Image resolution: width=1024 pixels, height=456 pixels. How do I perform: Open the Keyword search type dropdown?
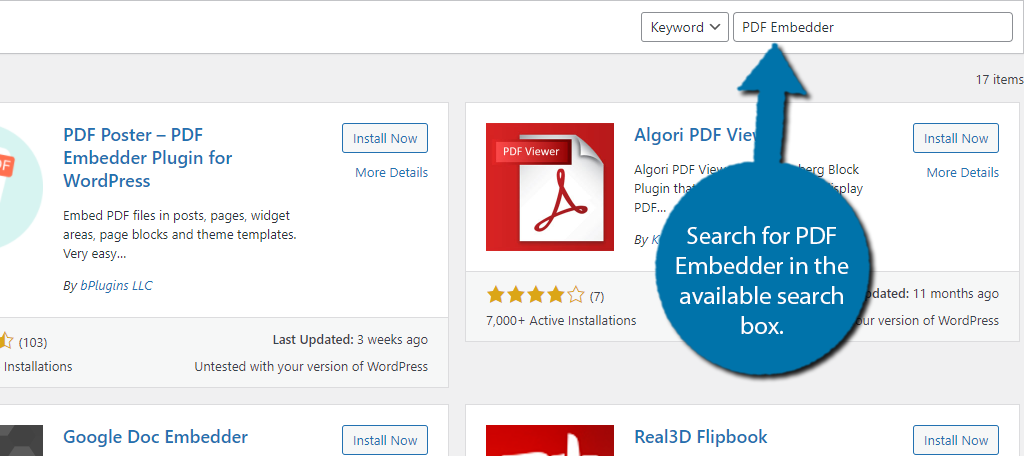click(684, 27)
